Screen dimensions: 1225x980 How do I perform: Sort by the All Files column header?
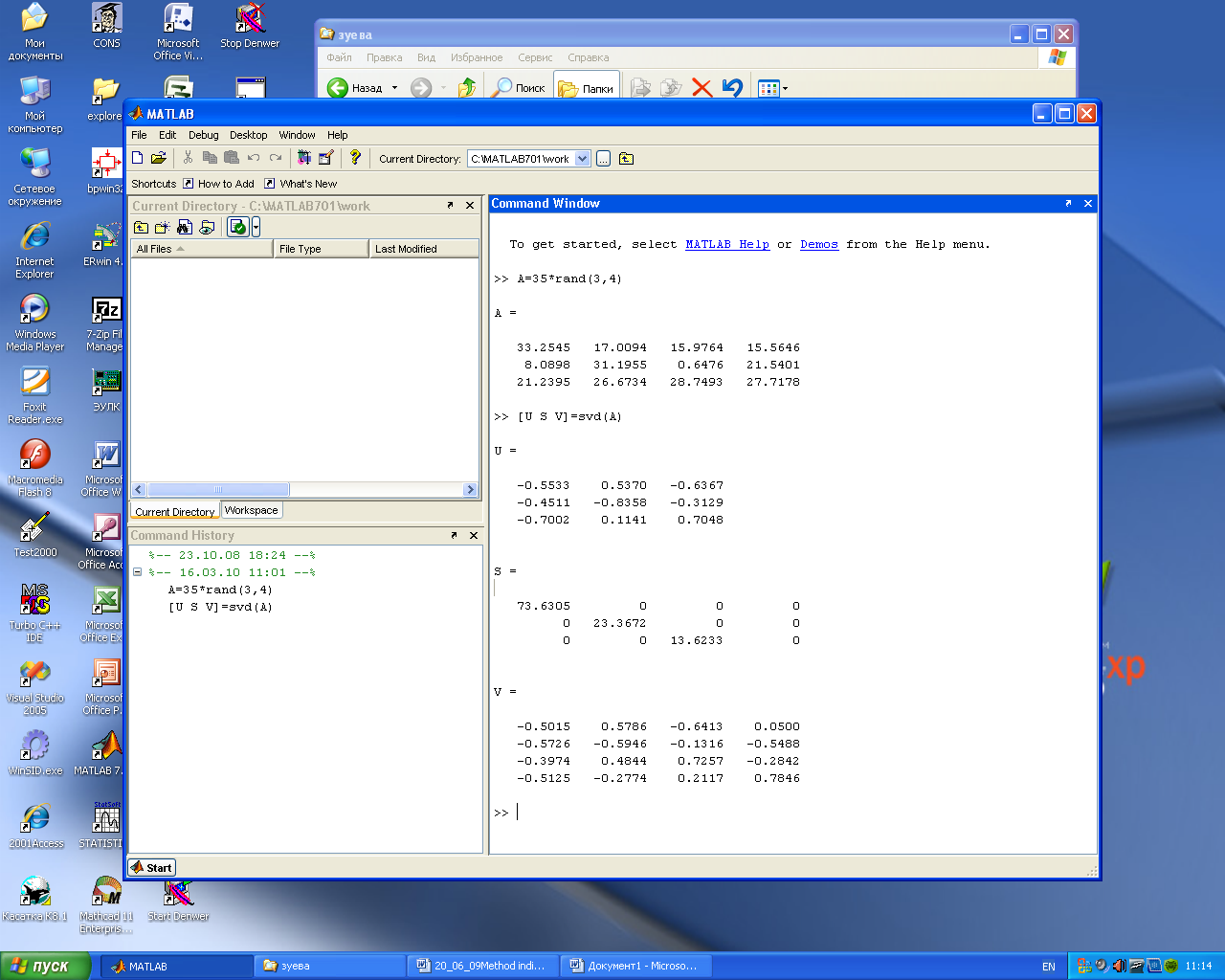click(201, 249)
